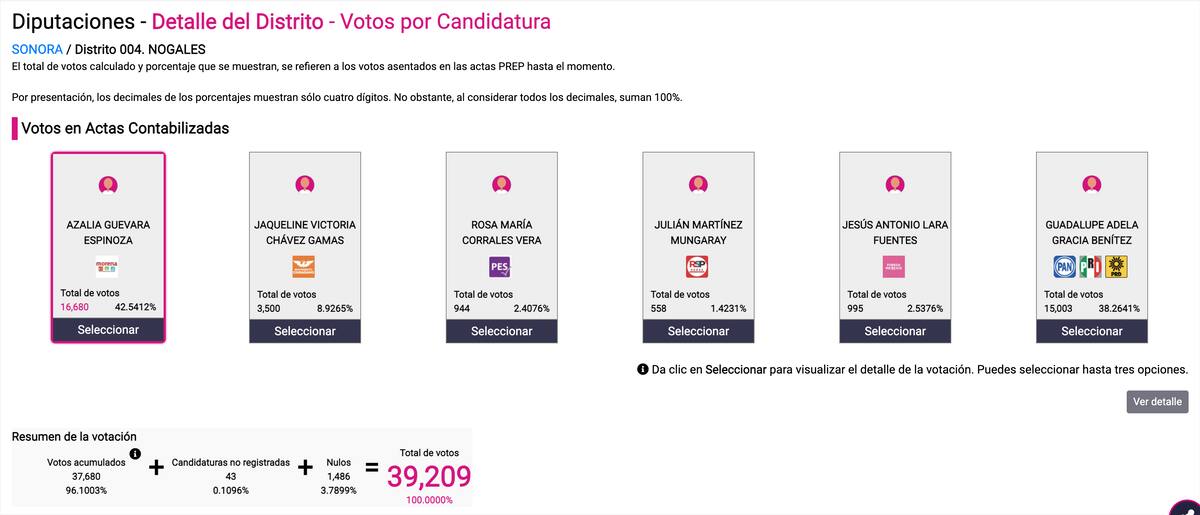Select Julián Martínez Mungaray candidate

pos(698,331)
